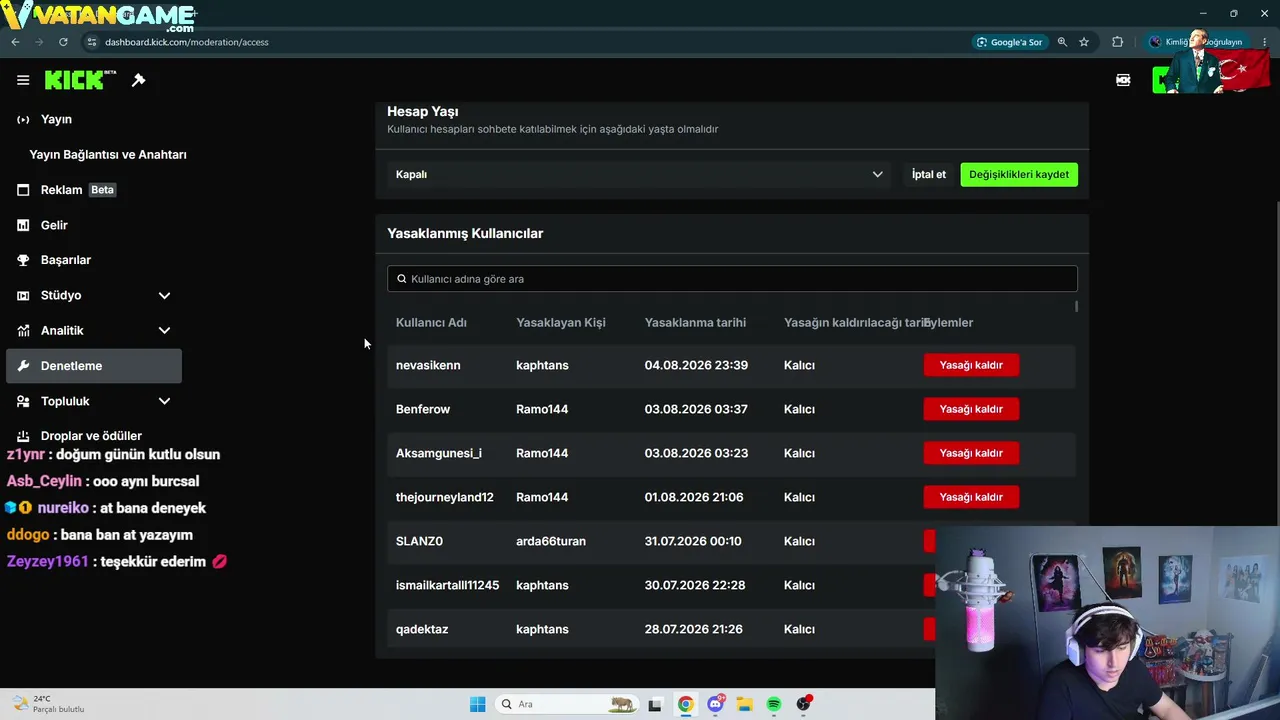The width and height of the screenshot is (1280, 720).
Task: Open OBS Studio from the taskbar
Action: [x=804, y=704]
